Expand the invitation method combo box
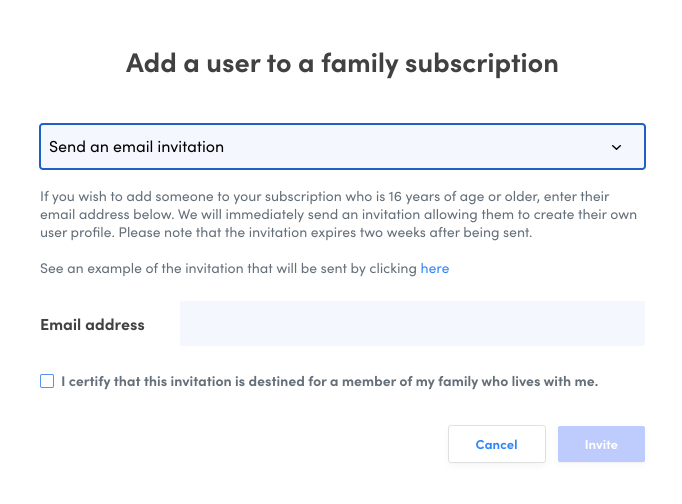 (342, 147)
